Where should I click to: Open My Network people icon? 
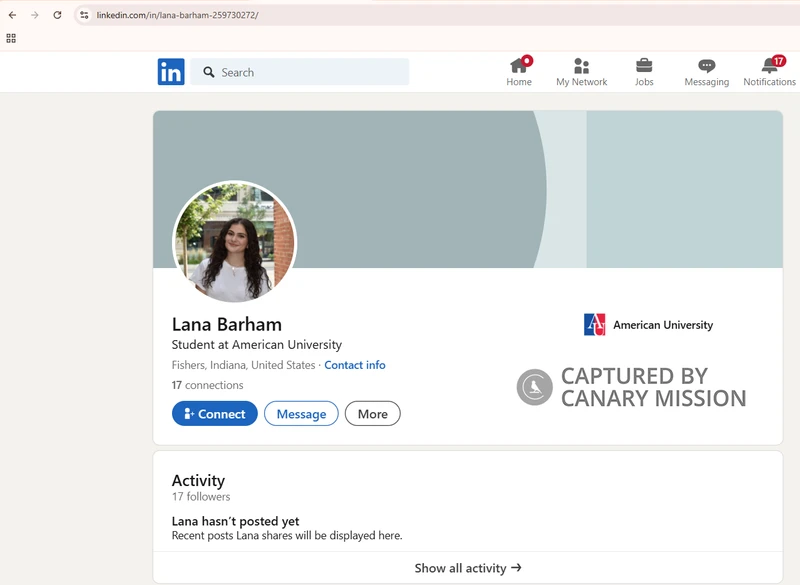click(582, 66)
